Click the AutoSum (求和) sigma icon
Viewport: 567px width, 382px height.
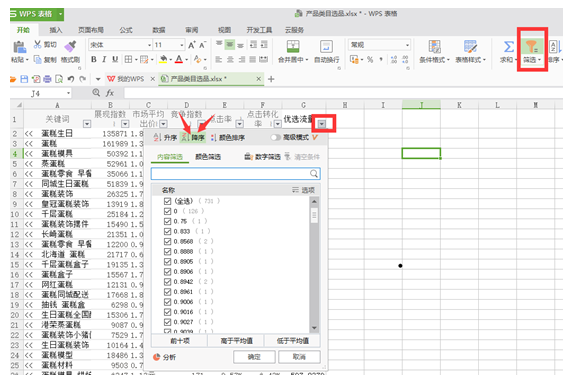point(509,47)
